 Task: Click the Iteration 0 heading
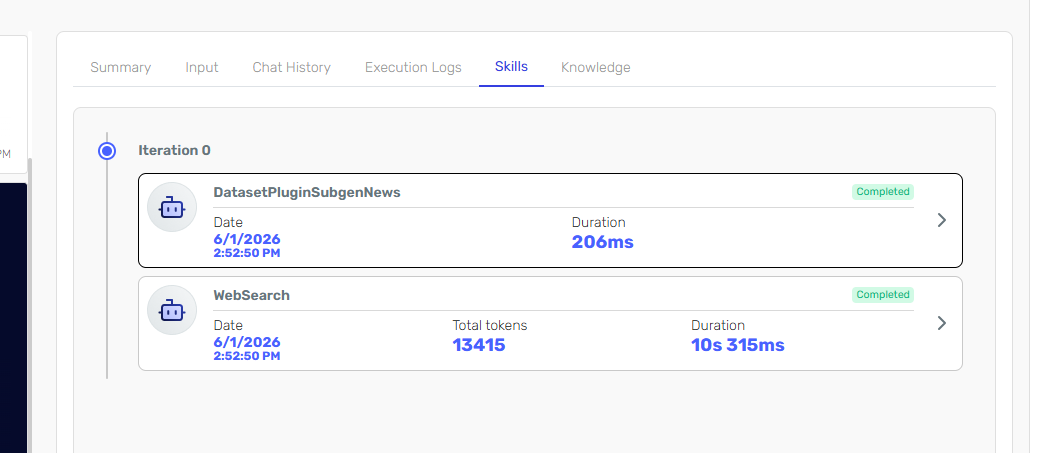point(174,151)
